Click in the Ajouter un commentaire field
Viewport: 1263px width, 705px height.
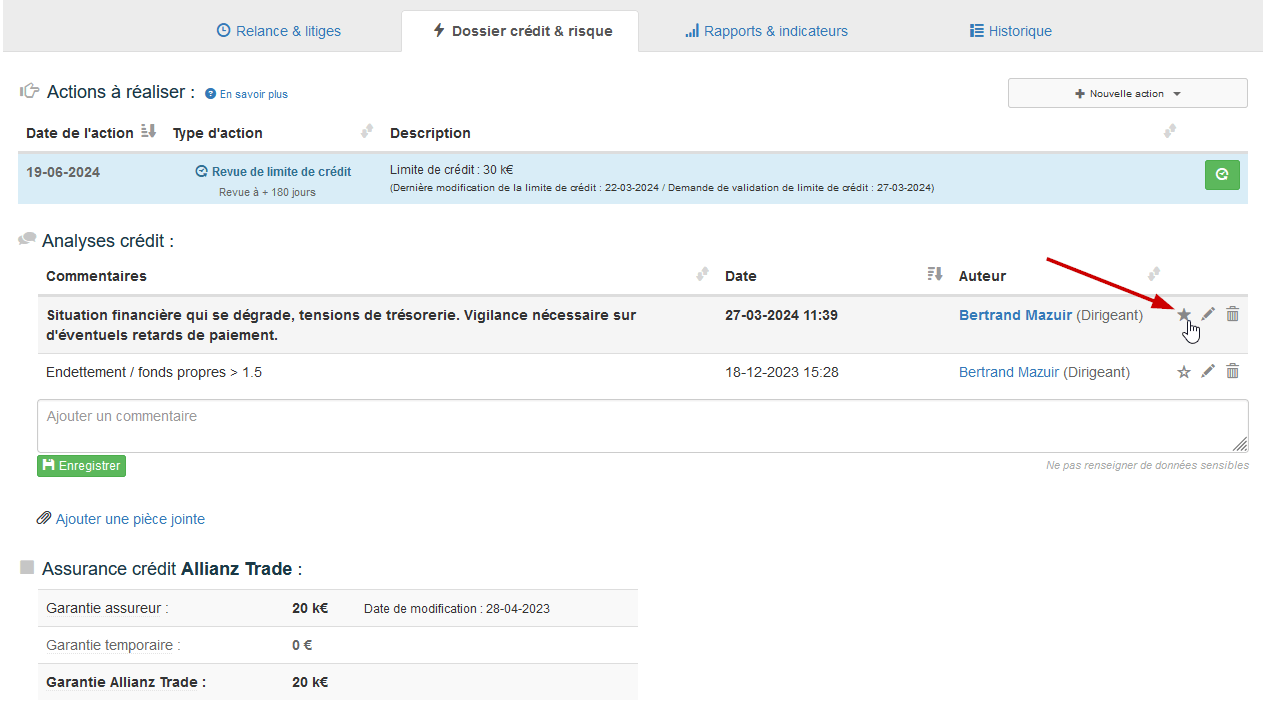pos(640,426)
